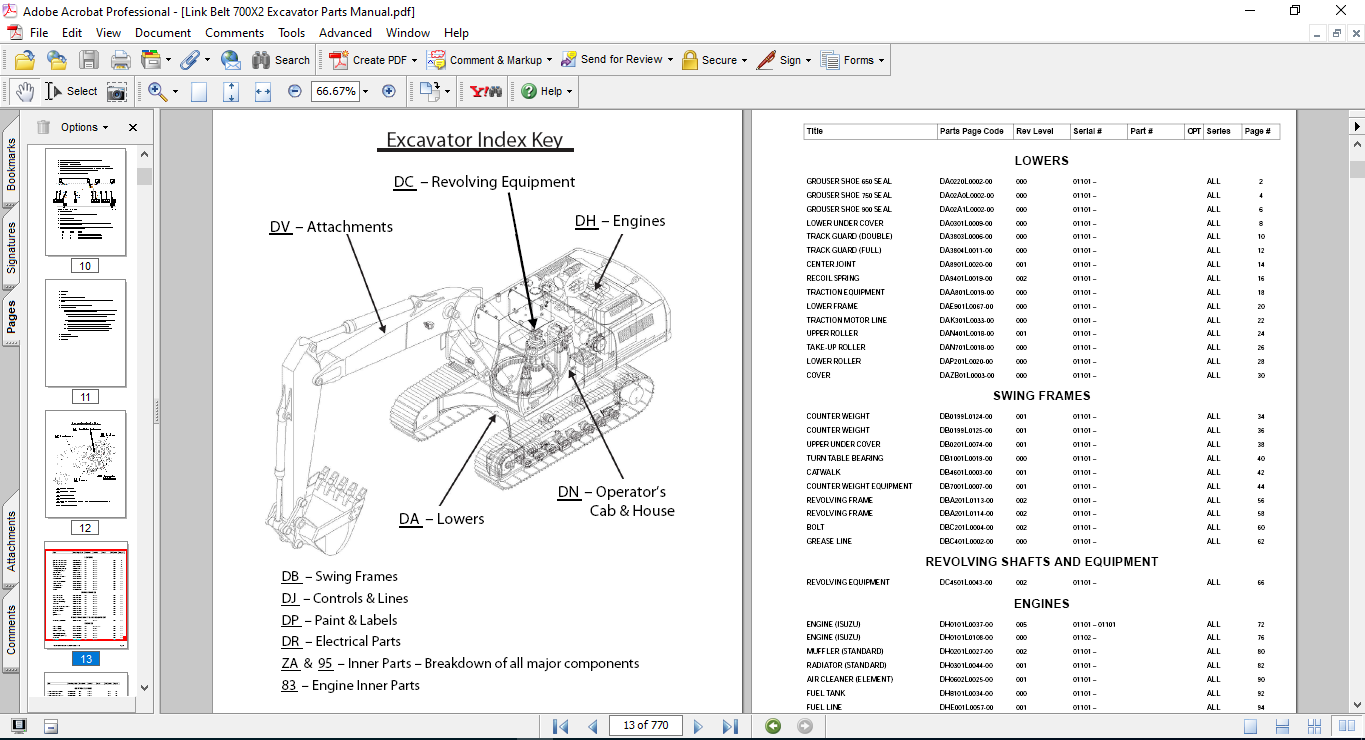
Task: Select page 11 thumbnail
Action: (85, 333)
